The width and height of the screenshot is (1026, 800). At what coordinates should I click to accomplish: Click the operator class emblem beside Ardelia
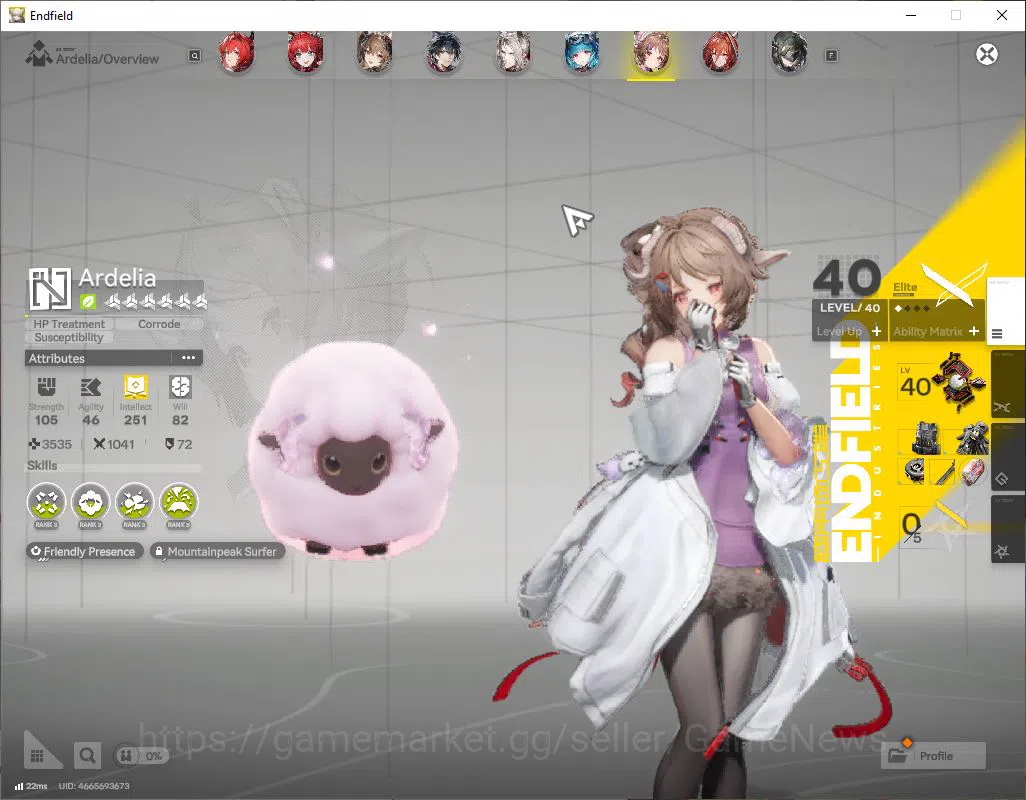[x=50, y=288]
